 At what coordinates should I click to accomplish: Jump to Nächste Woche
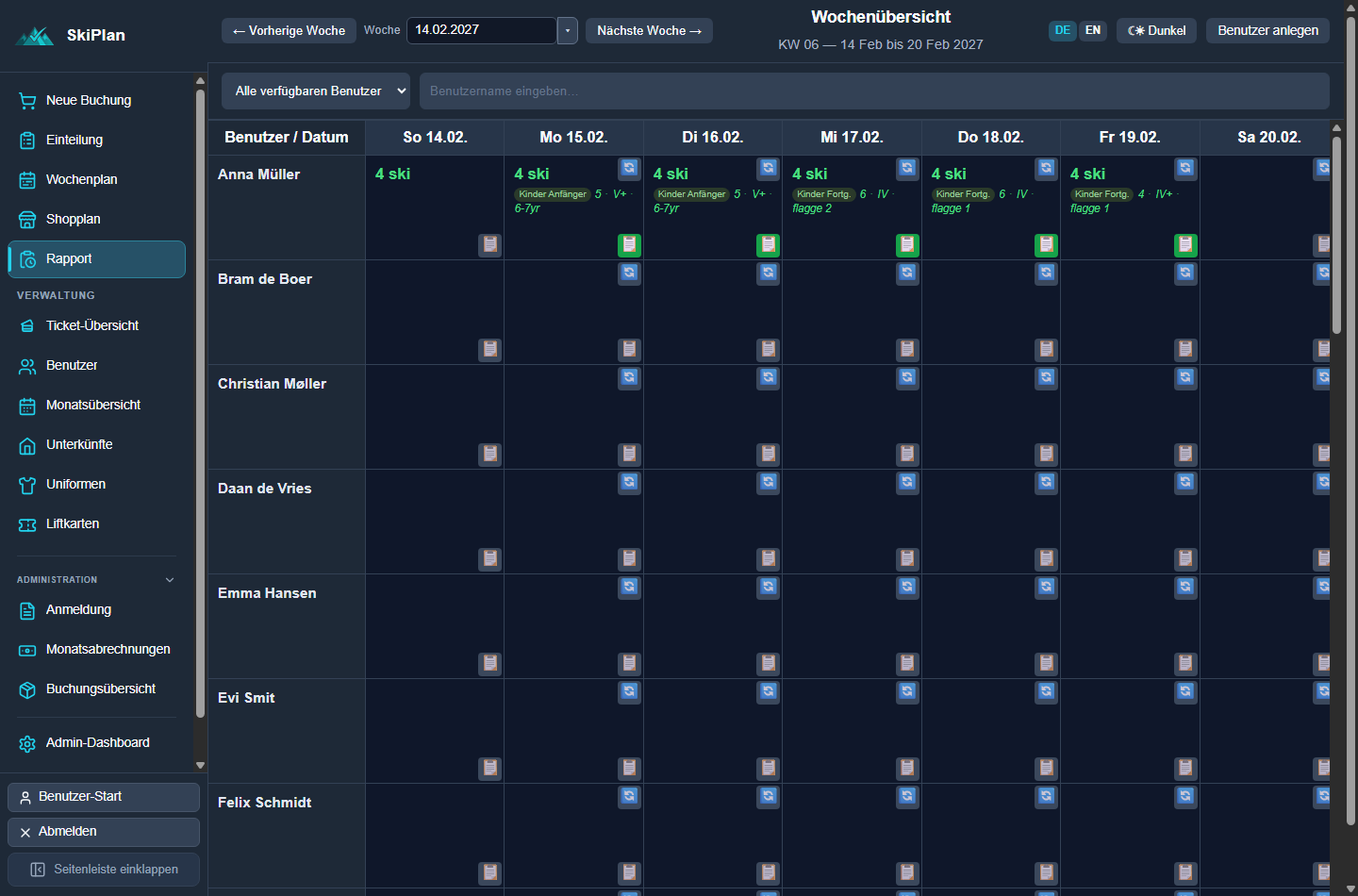649,31
